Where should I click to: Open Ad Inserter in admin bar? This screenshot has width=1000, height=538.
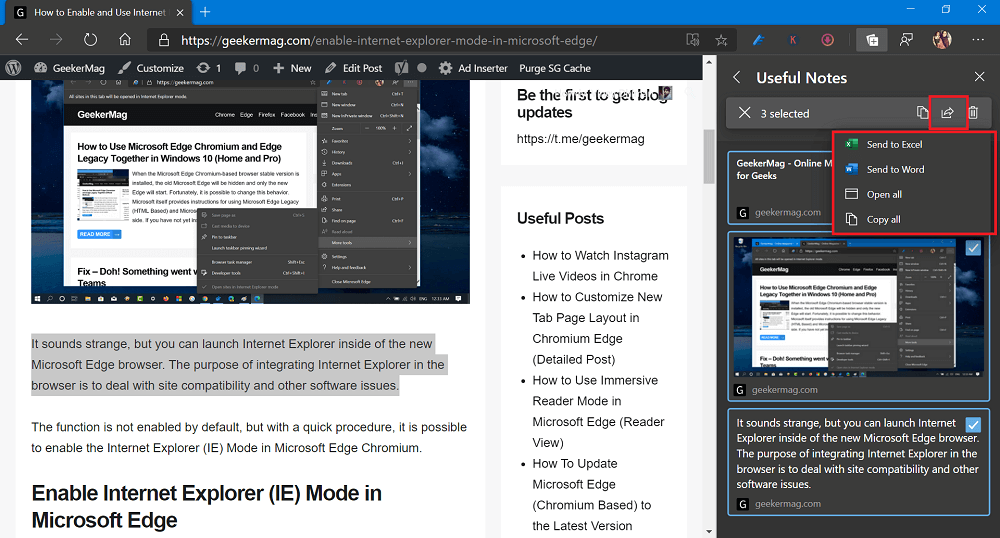click(473, 68)
